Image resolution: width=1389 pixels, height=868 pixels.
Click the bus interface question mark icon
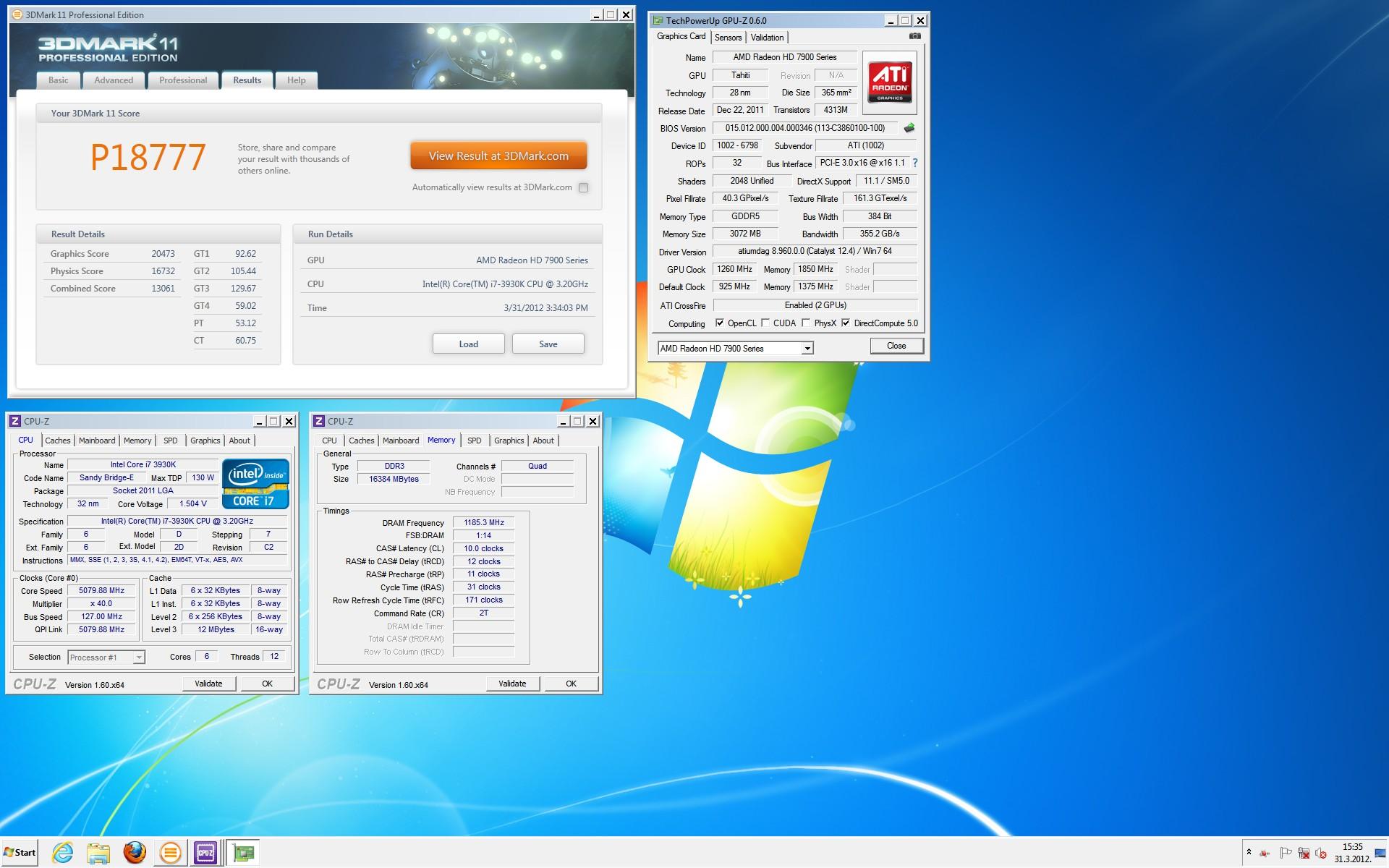click(x=915, y=163)
